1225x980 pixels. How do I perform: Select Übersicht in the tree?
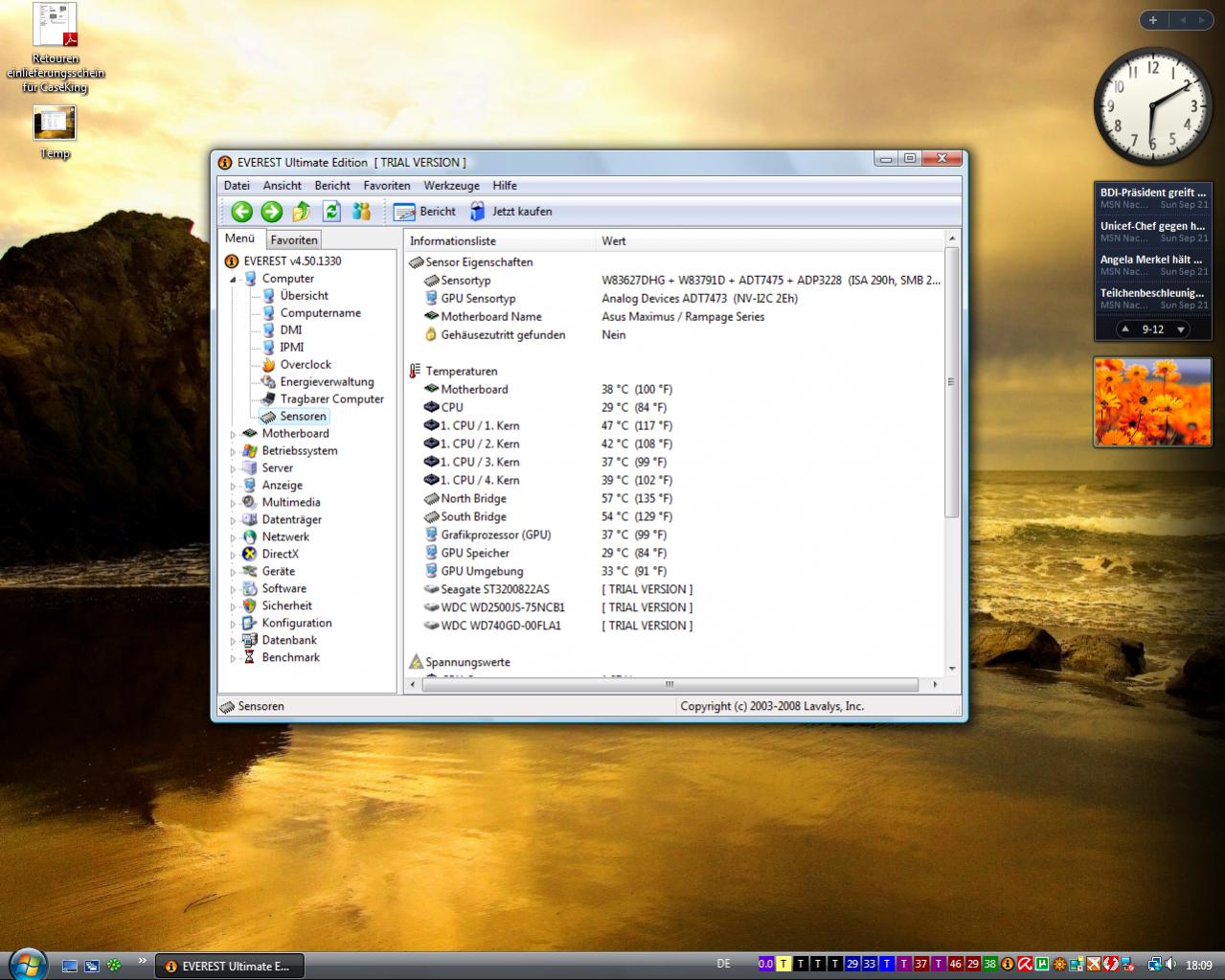point(304,296)
